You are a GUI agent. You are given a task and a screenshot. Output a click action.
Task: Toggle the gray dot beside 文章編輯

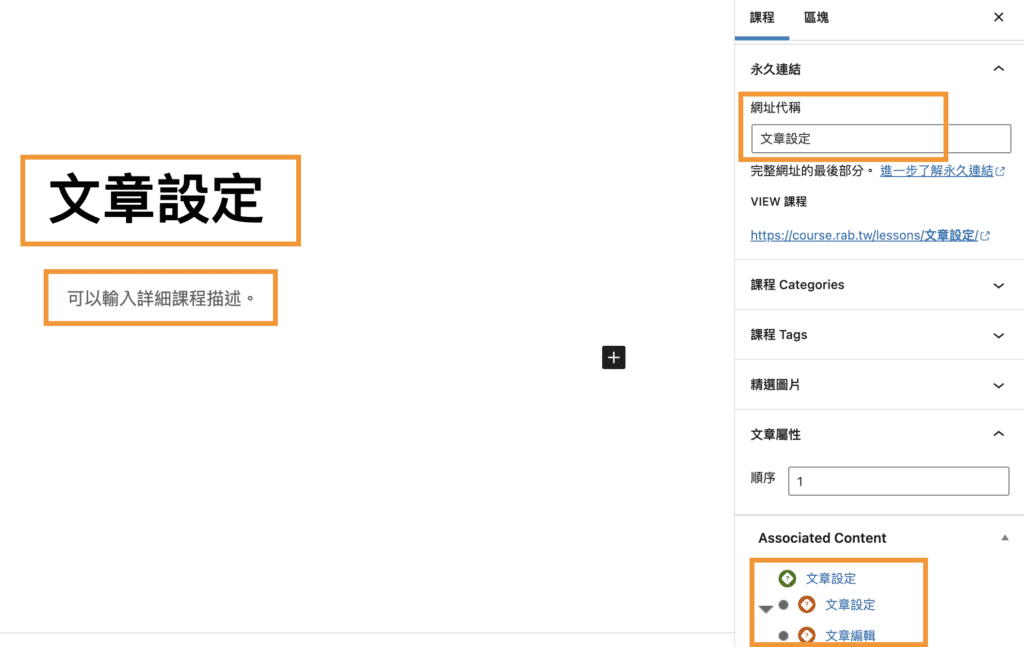[786, 633]
